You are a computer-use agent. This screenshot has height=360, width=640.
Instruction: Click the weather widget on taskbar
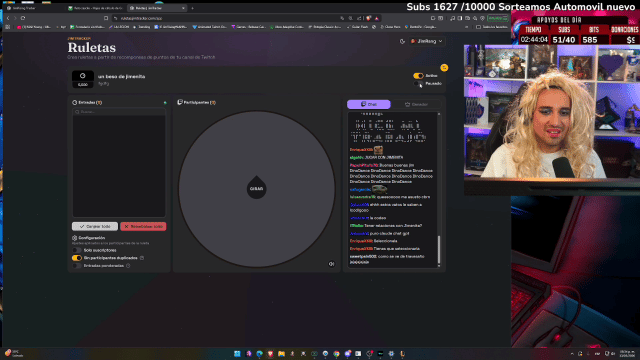pyautogui.click(x=13, y=353)
